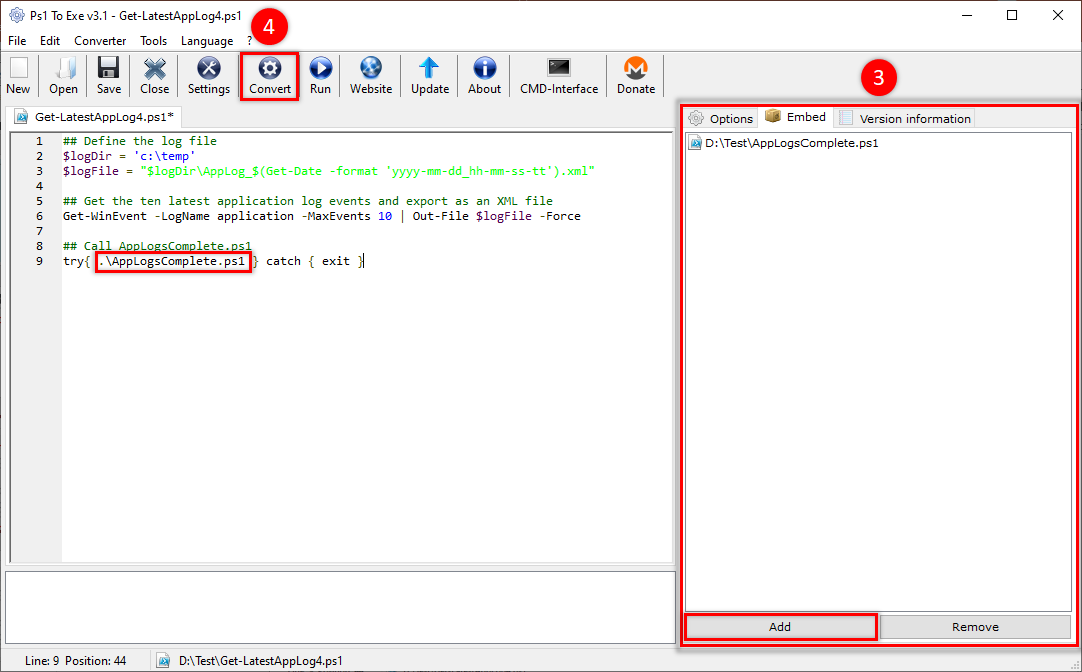This screenshot has height=672, width=1082.
Task: Click the '## Define the log file' comment
Action: point(139,141)
